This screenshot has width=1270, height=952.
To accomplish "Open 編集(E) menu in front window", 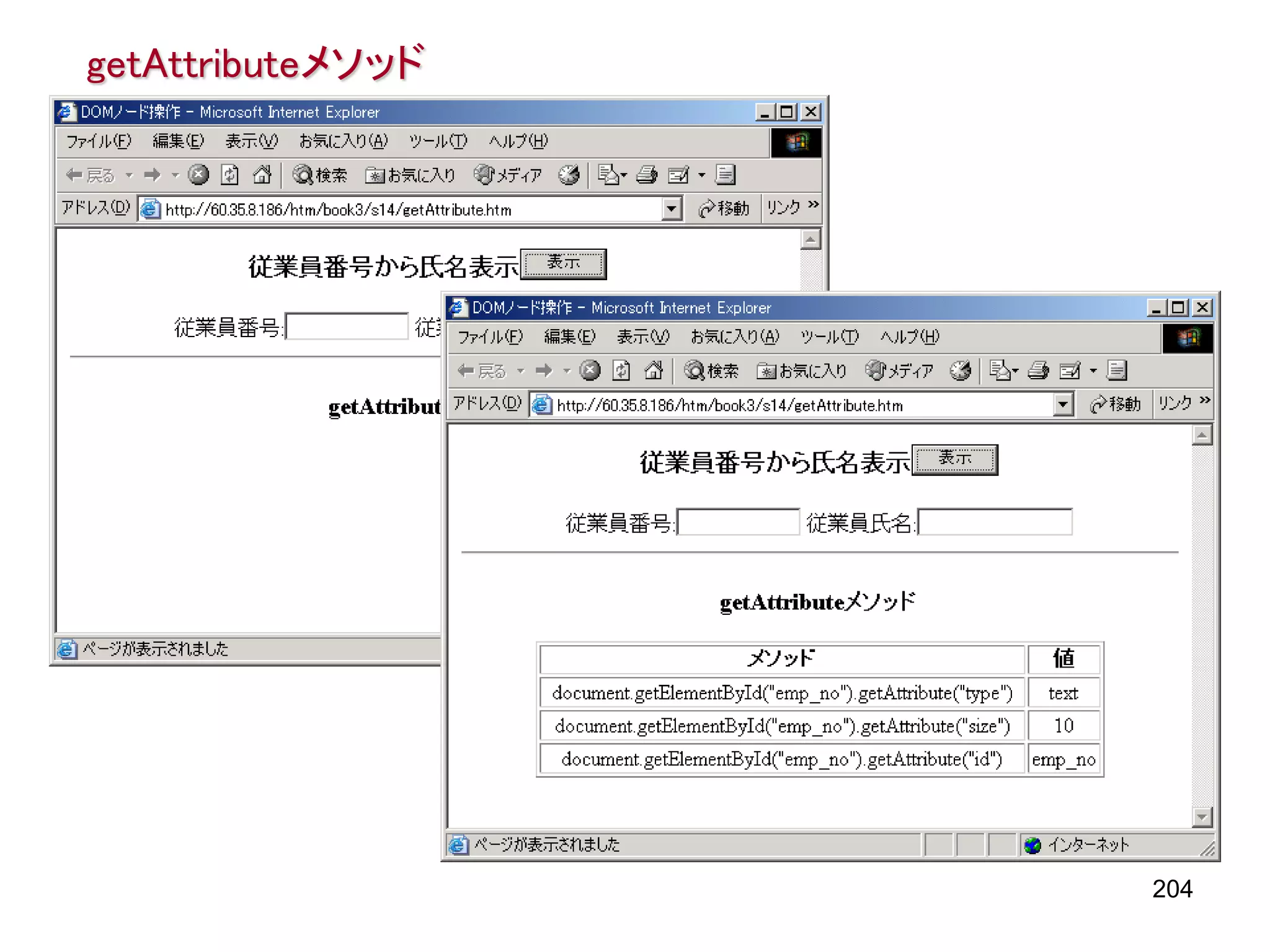I will click(x=569, y=337).
